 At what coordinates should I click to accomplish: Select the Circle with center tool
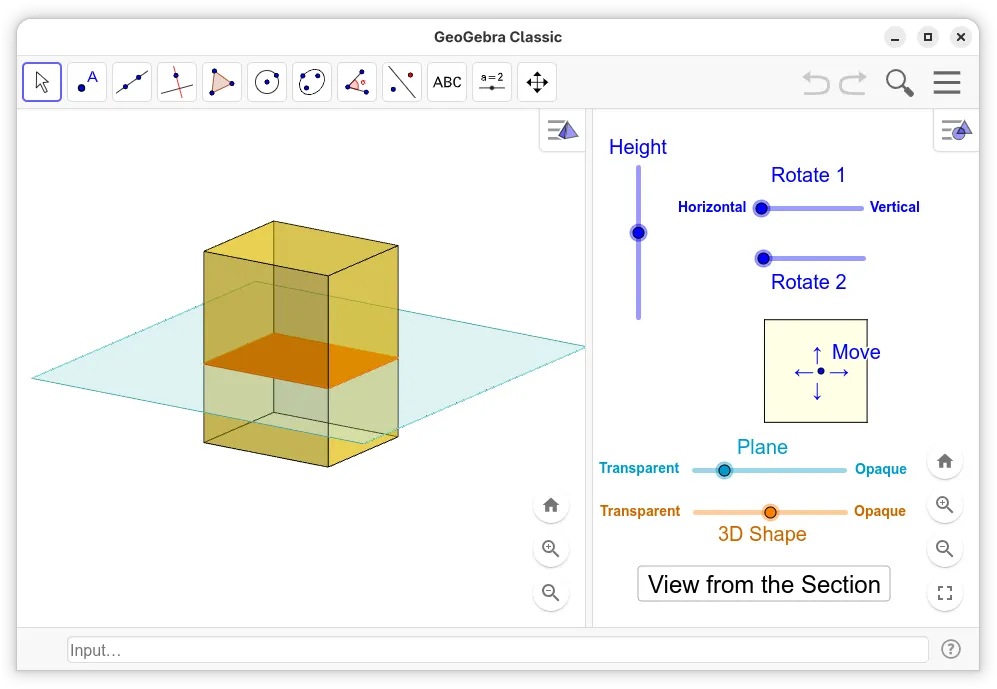pos(267,82)
